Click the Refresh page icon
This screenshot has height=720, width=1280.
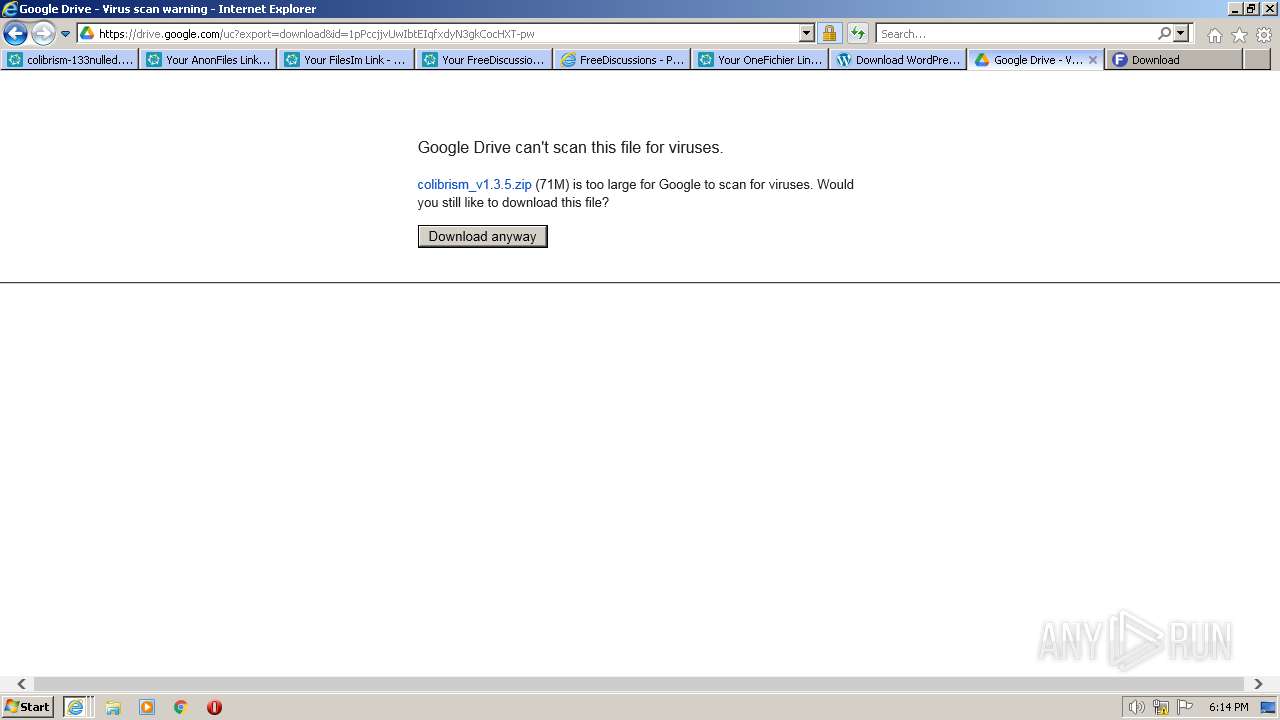[857, 33]
